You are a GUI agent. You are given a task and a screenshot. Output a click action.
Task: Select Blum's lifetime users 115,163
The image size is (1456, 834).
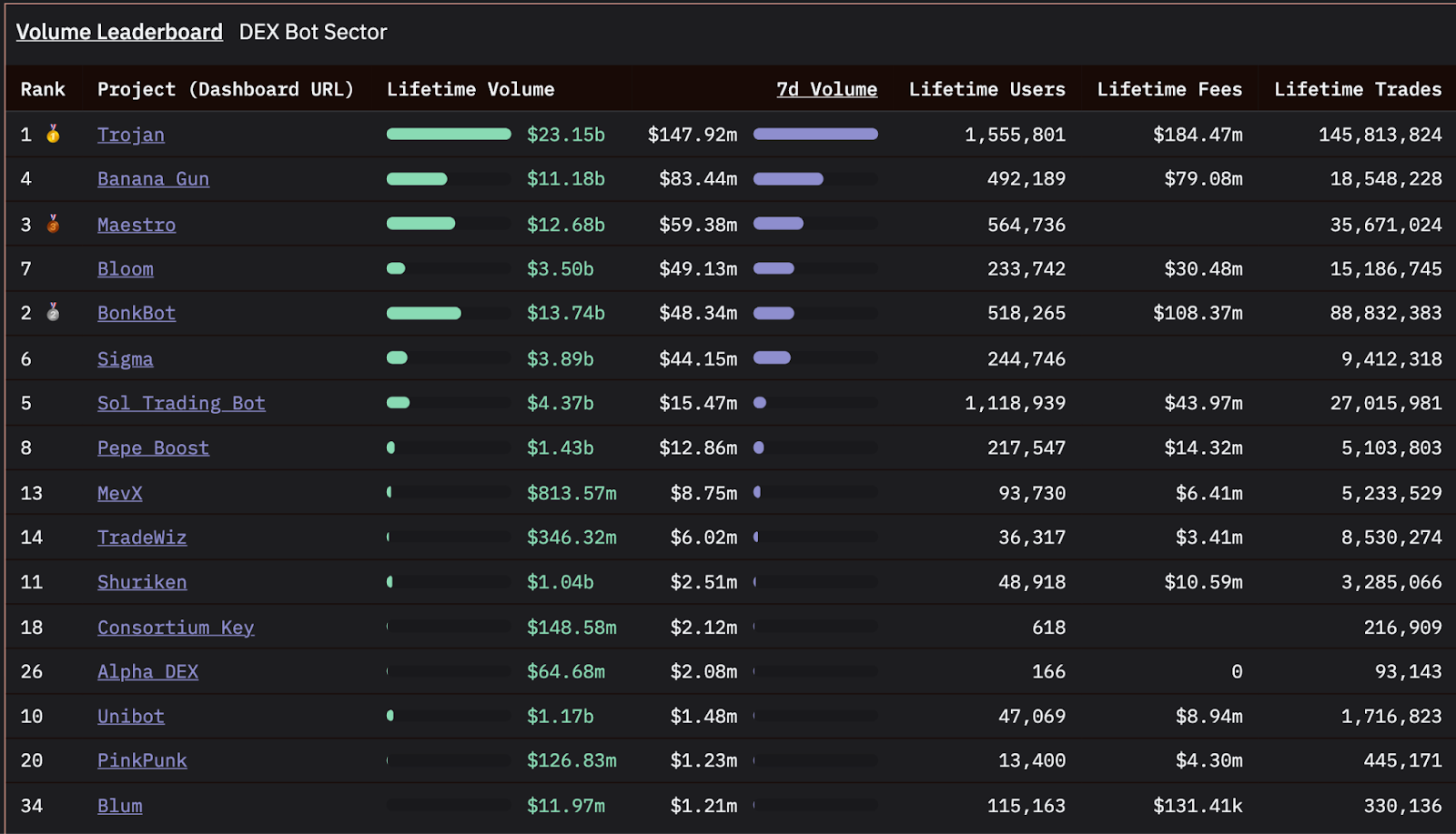coord(1026,806)
